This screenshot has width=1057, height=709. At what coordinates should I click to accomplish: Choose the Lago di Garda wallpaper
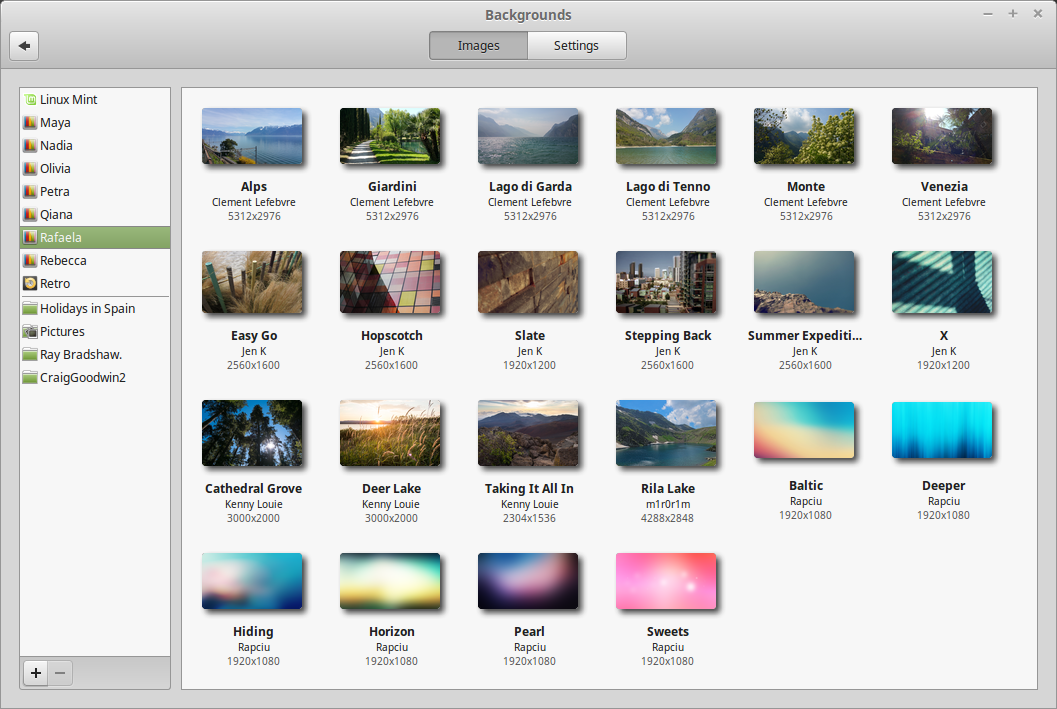click(528, 136)
